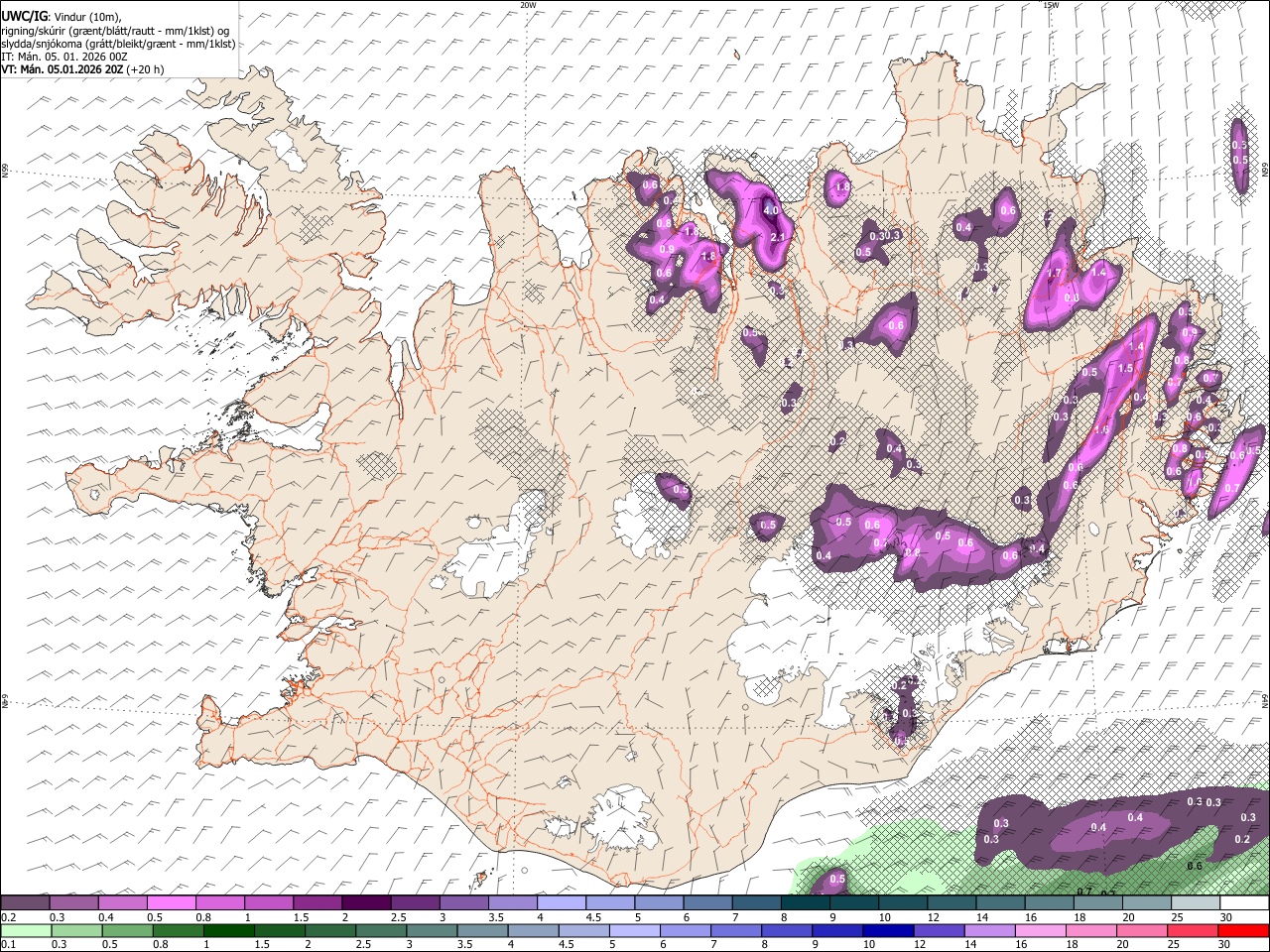This screenshot has height=952, width=1270.
Task: Click the bold 'VT: Mán. 05.01.2026 20Z' text
Action: point(62,69)
